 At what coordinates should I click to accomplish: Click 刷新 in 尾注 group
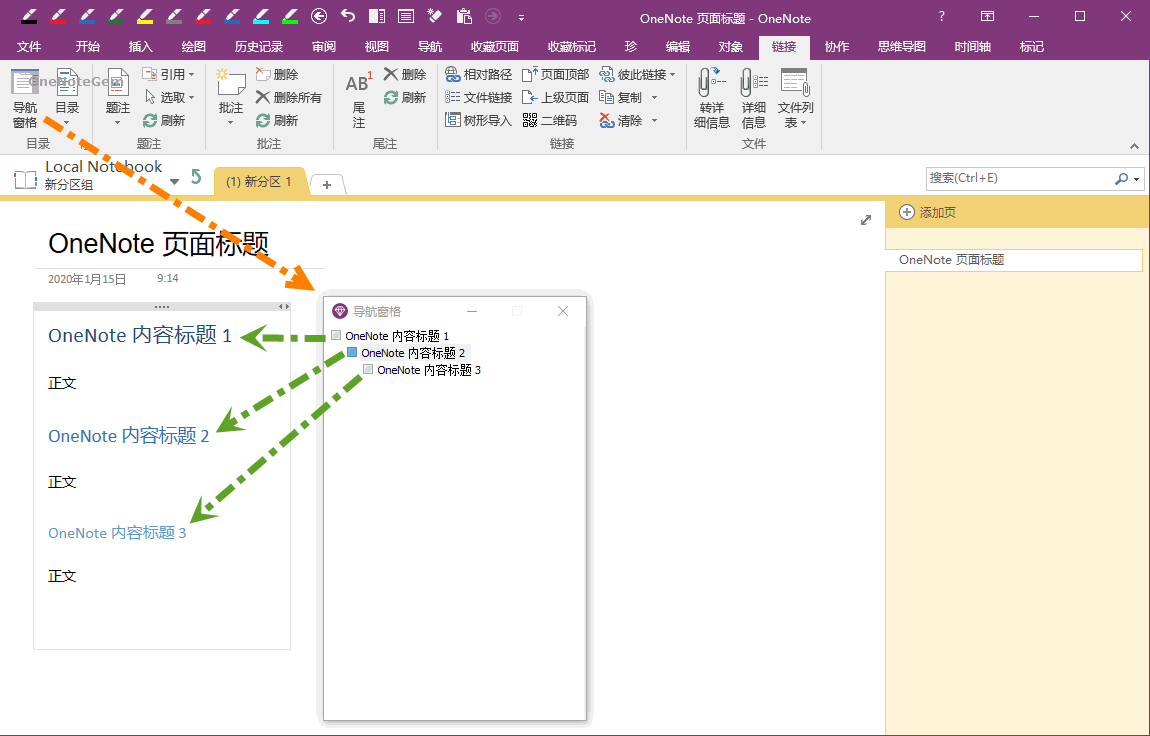405,97
